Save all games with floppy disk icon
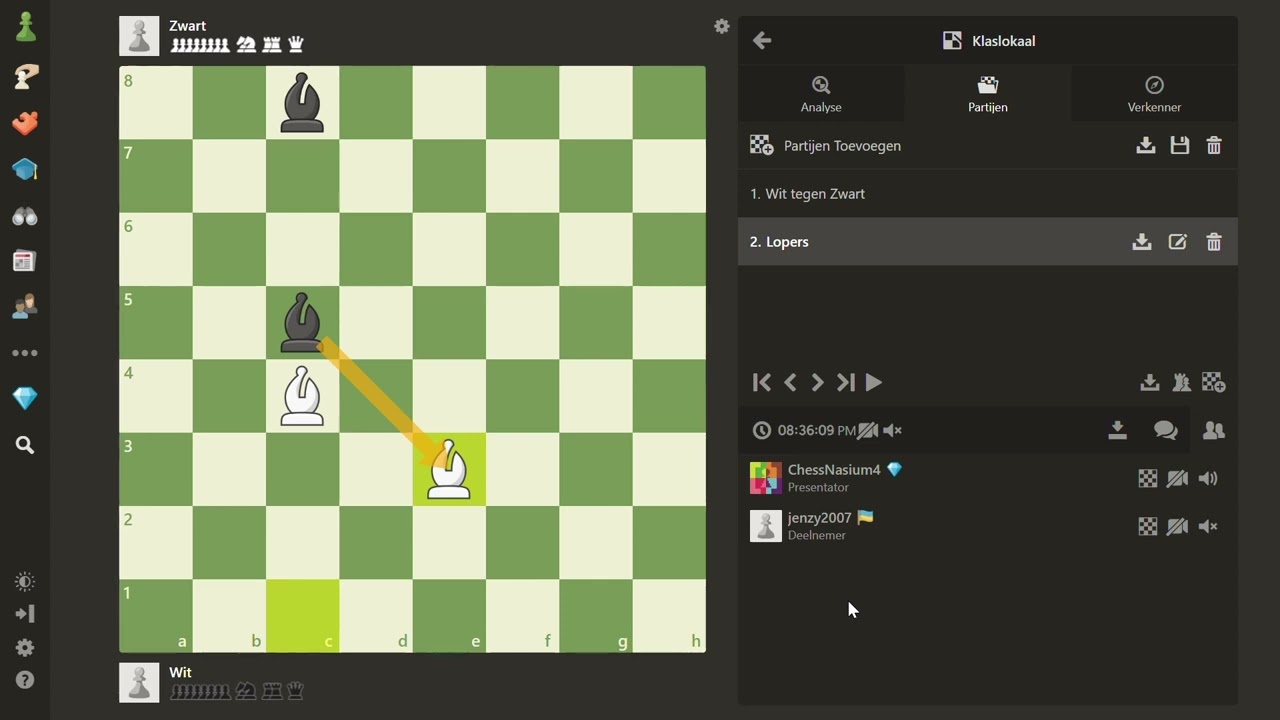The height and width of the screenshot is (720, 1280). tap(1180, 146)
